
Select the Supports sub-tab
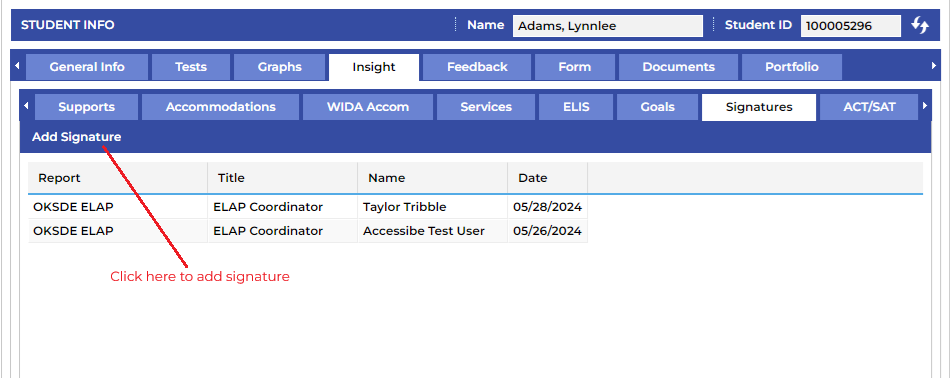87,107
